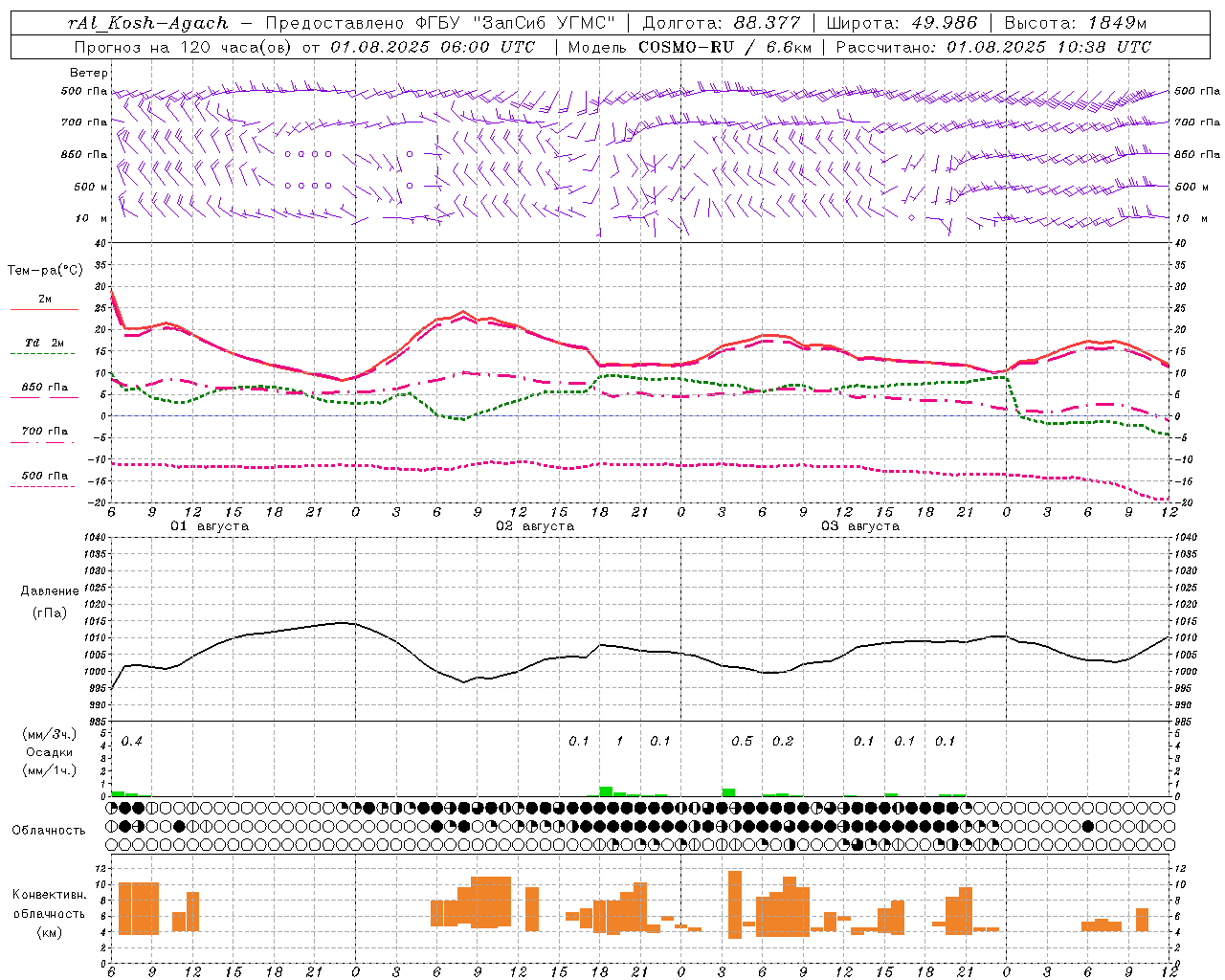Click the Тем-ра(°C) axis title
The width and height of the screenshot is (1225, 980).
(x=45, y=271)
